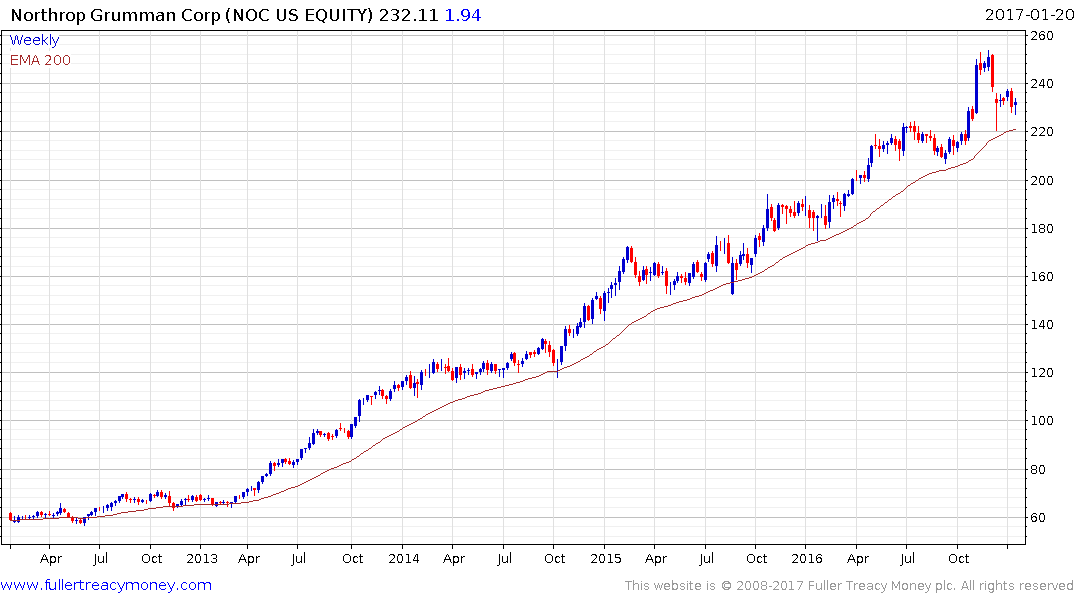Click the 2016 year axis label
The height and width of the screenshot is (600, 1075).
(x=807, y=558)
